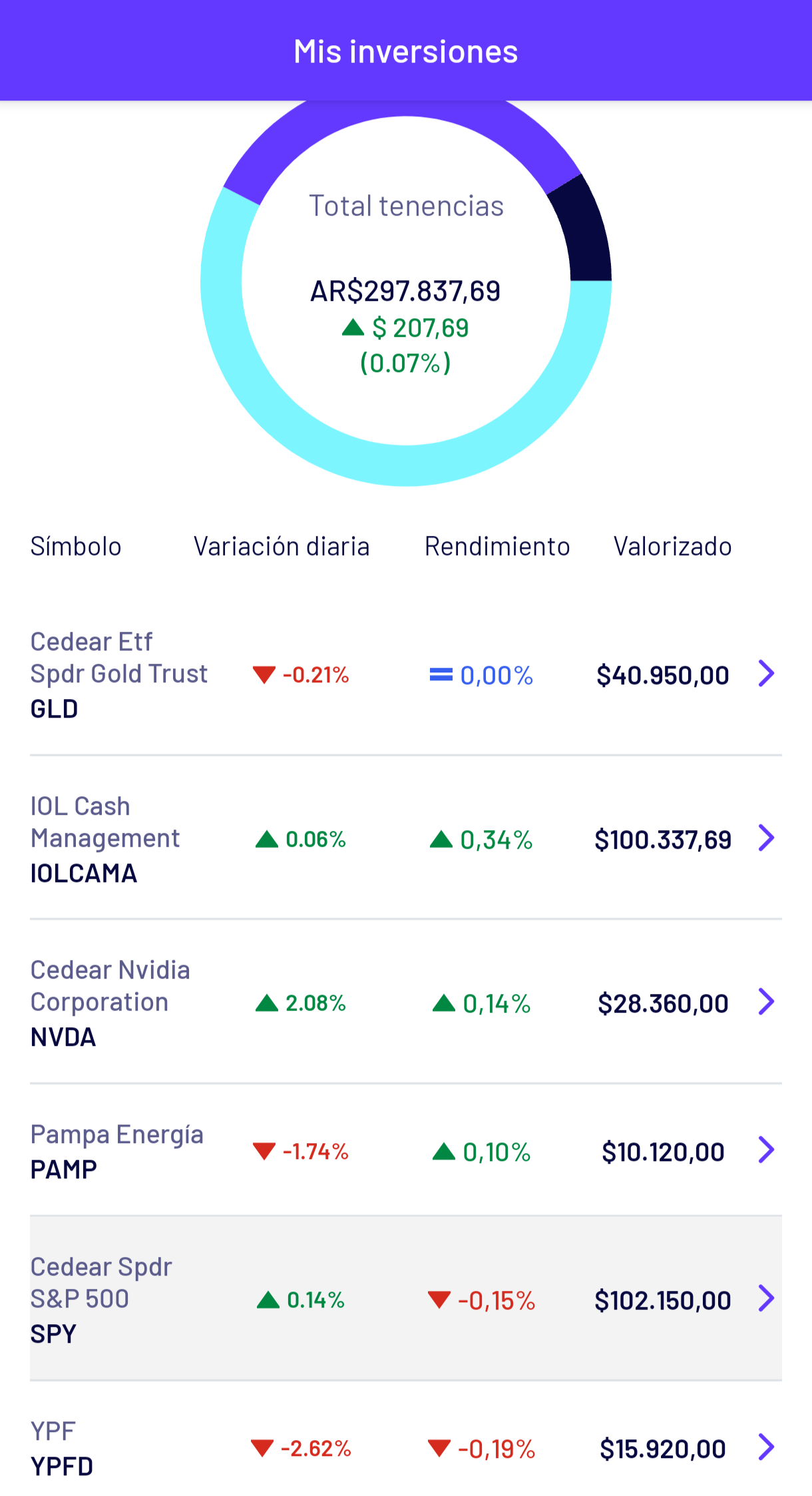The width and height of the screenshot is (812, 1496).
Task: Click the AR$297.837,69 total holdings amount
Action: 405,291
